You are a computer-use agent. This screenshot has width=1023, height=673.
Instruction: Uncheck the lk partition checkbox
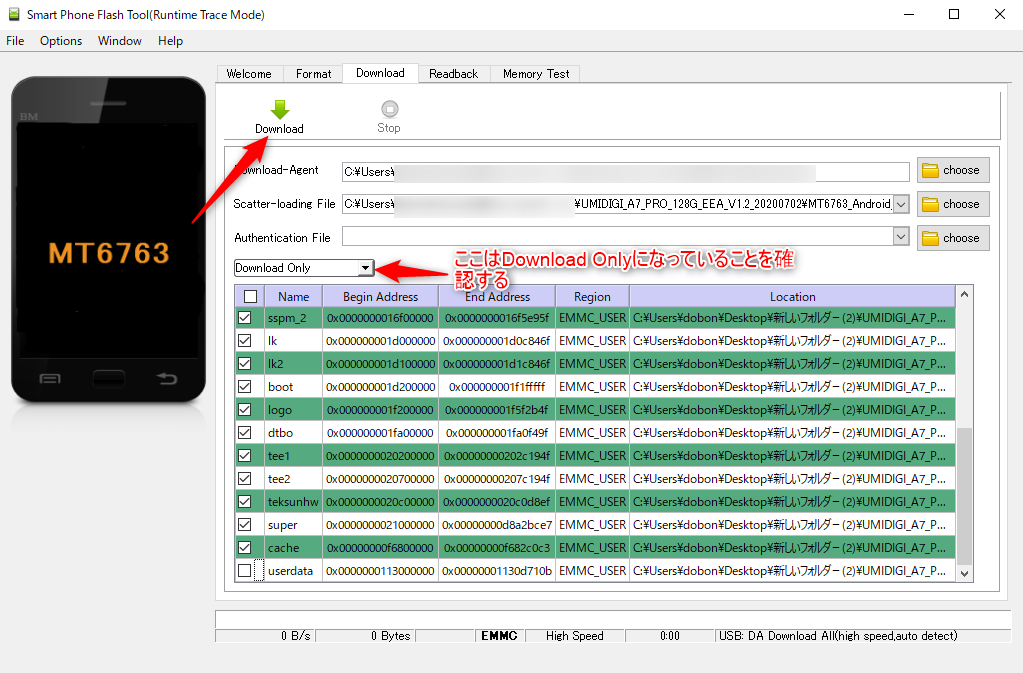245,340
